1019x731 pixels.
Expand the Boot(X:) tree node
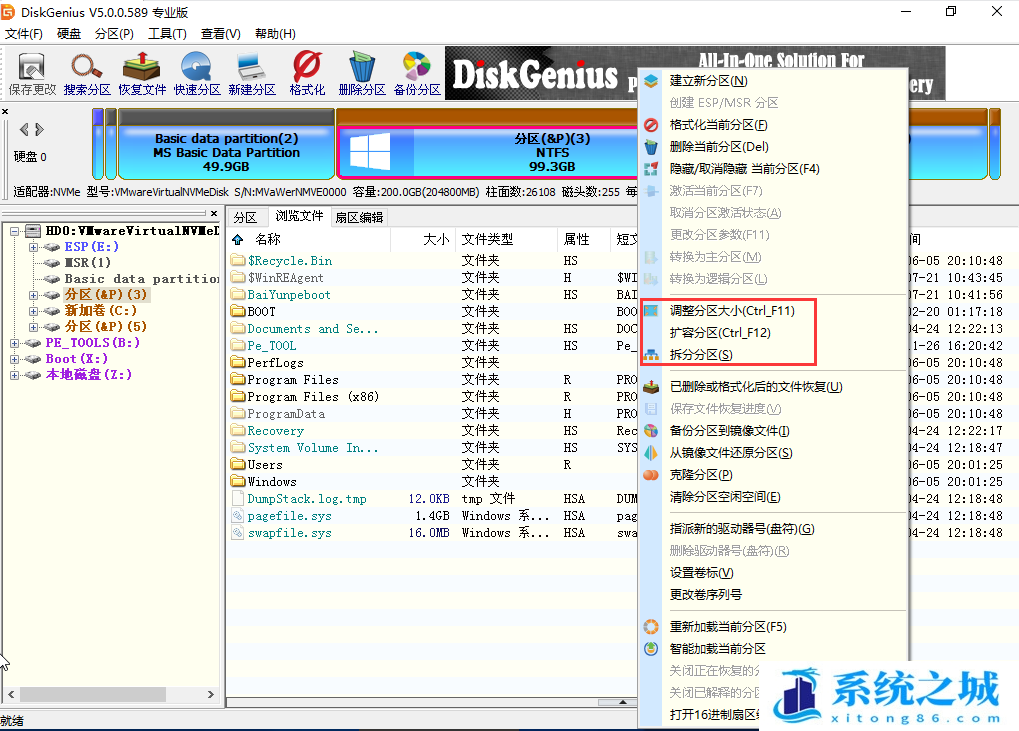[x=14, y=359]
